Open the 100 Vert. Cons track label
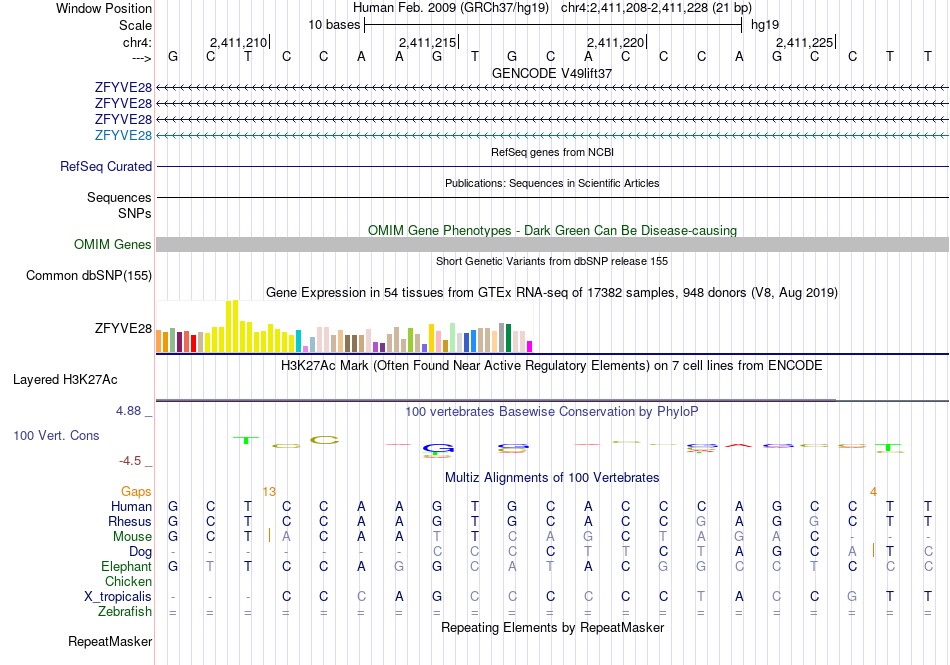Screen dimensions: 950x665 56,435
